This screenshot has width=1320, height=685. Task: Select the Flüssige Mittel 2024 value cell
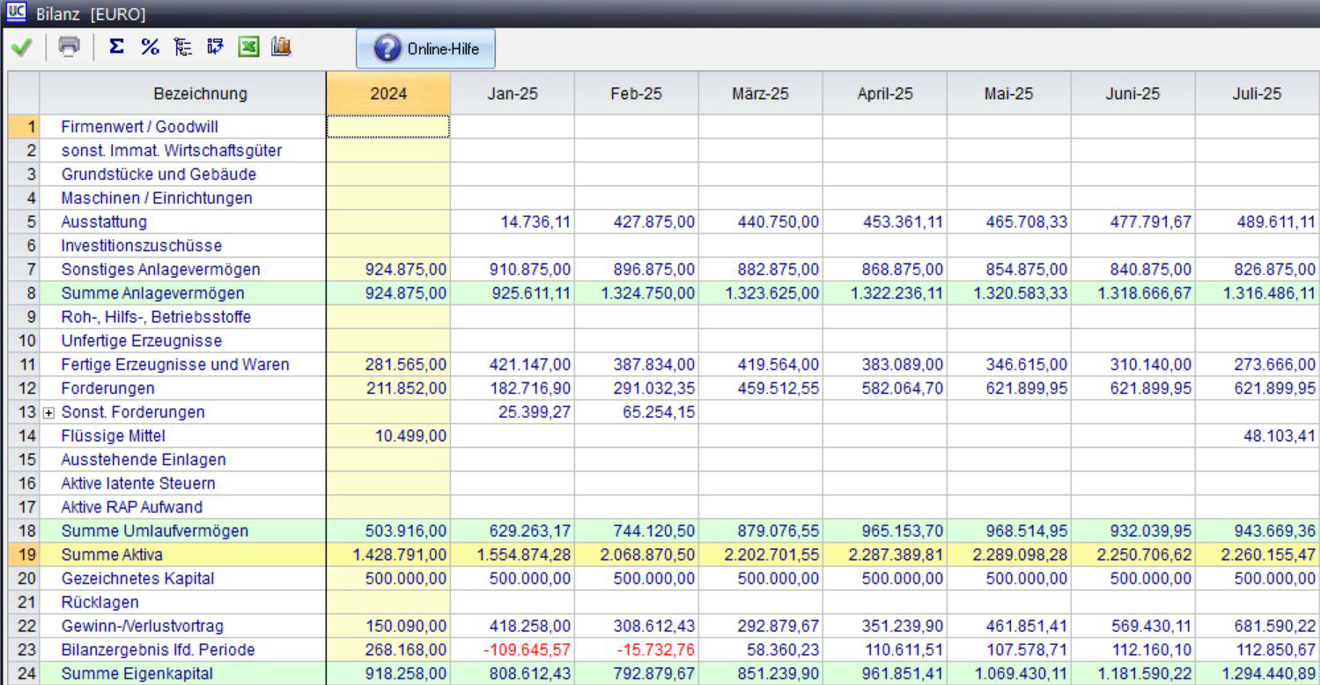coord(388,436)
